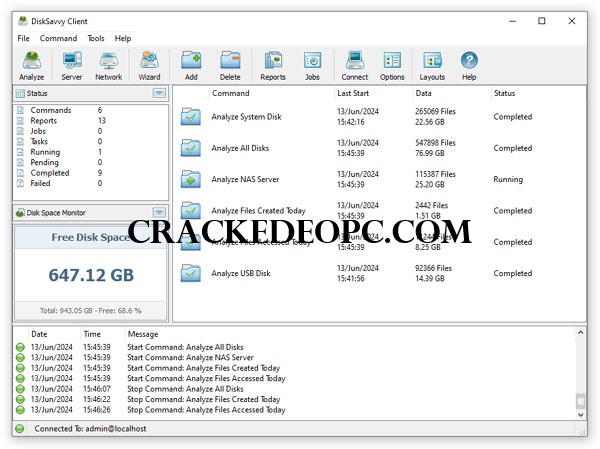This screenshot has width=600, height=449.
Task: Select the 'Analyze System Disk' command text
Action: (x=246, y=117)
